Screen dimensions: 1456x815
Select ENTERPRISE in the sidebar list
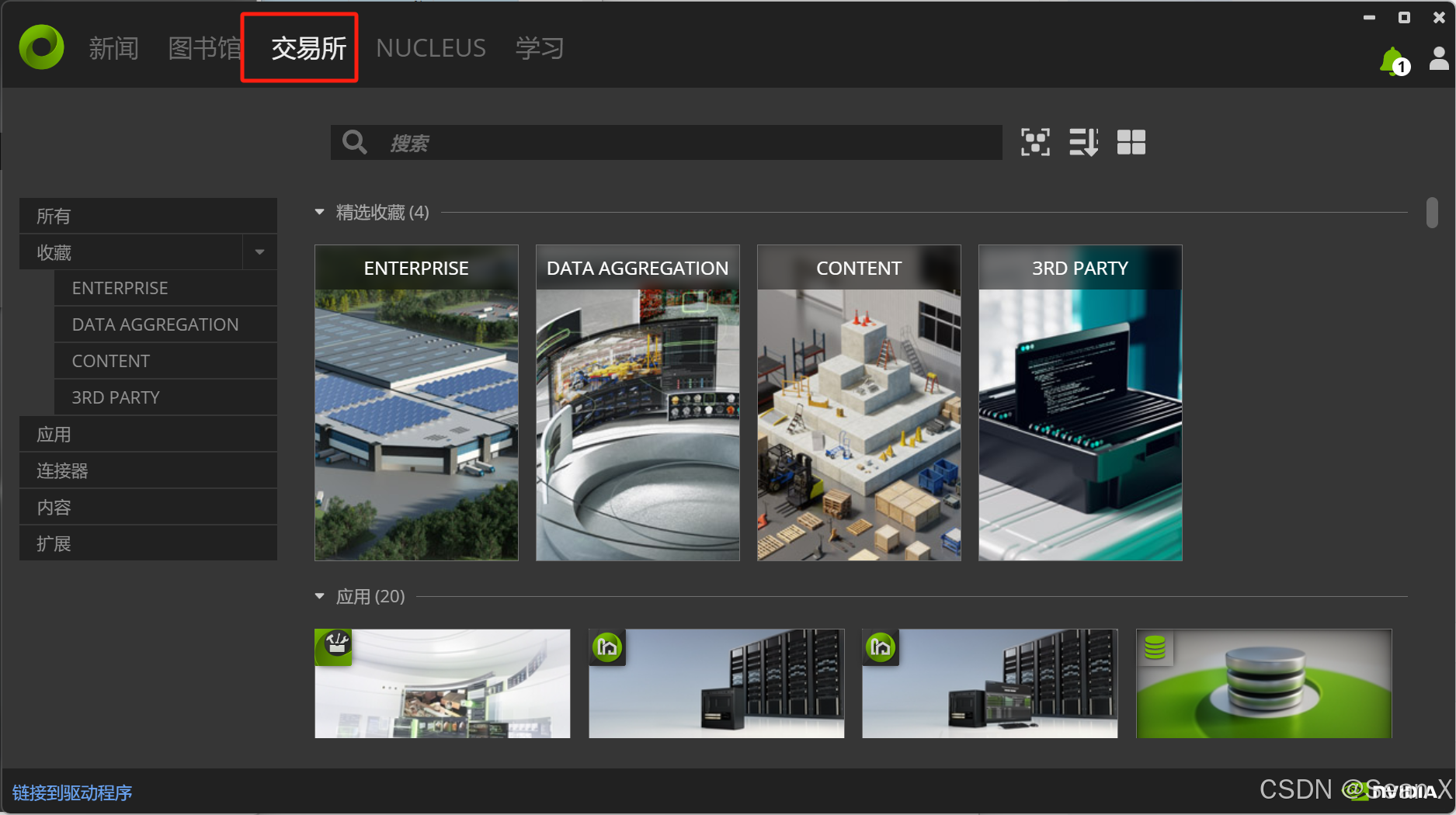pos(165,288)
